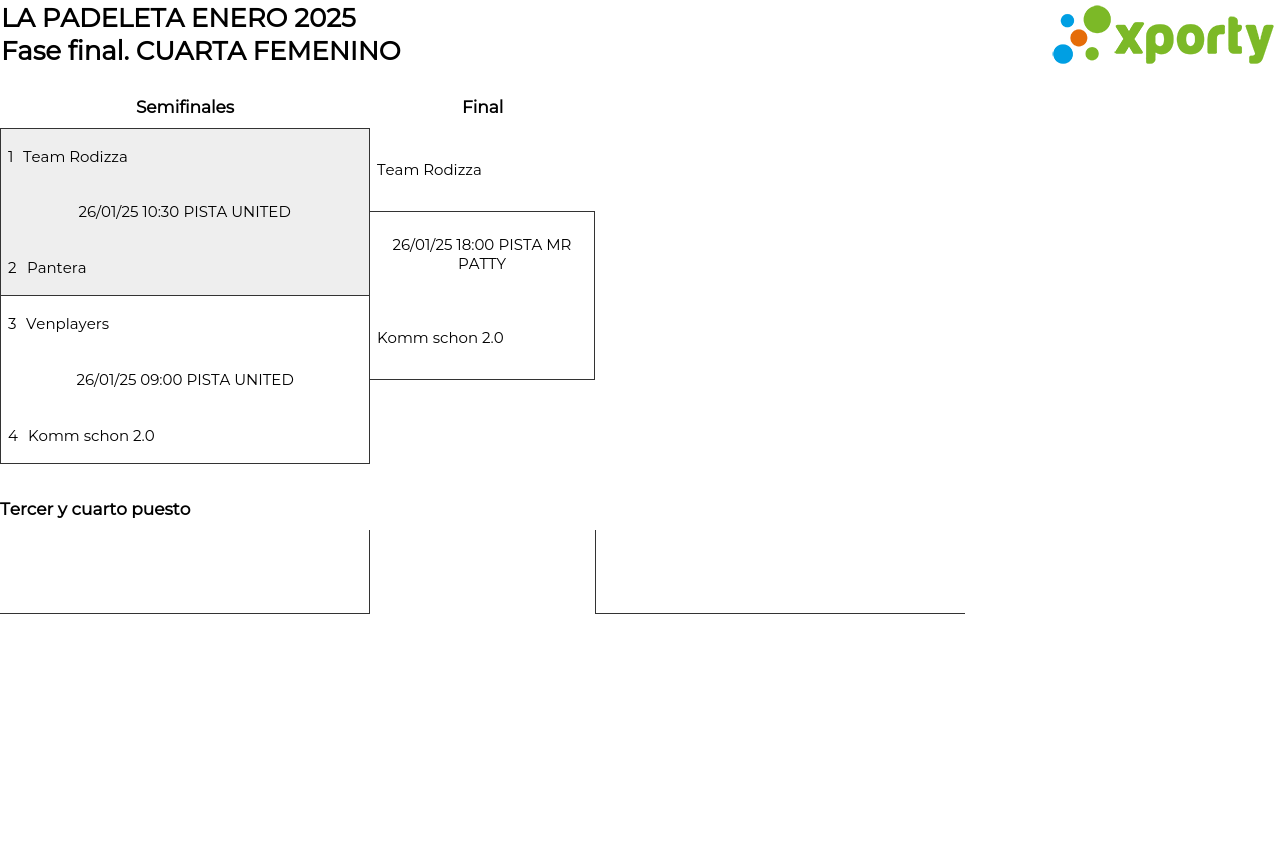Select Komm schon 2.0 in the semifinals
This screenshot has height=844, width=1280.
(91, 436)
